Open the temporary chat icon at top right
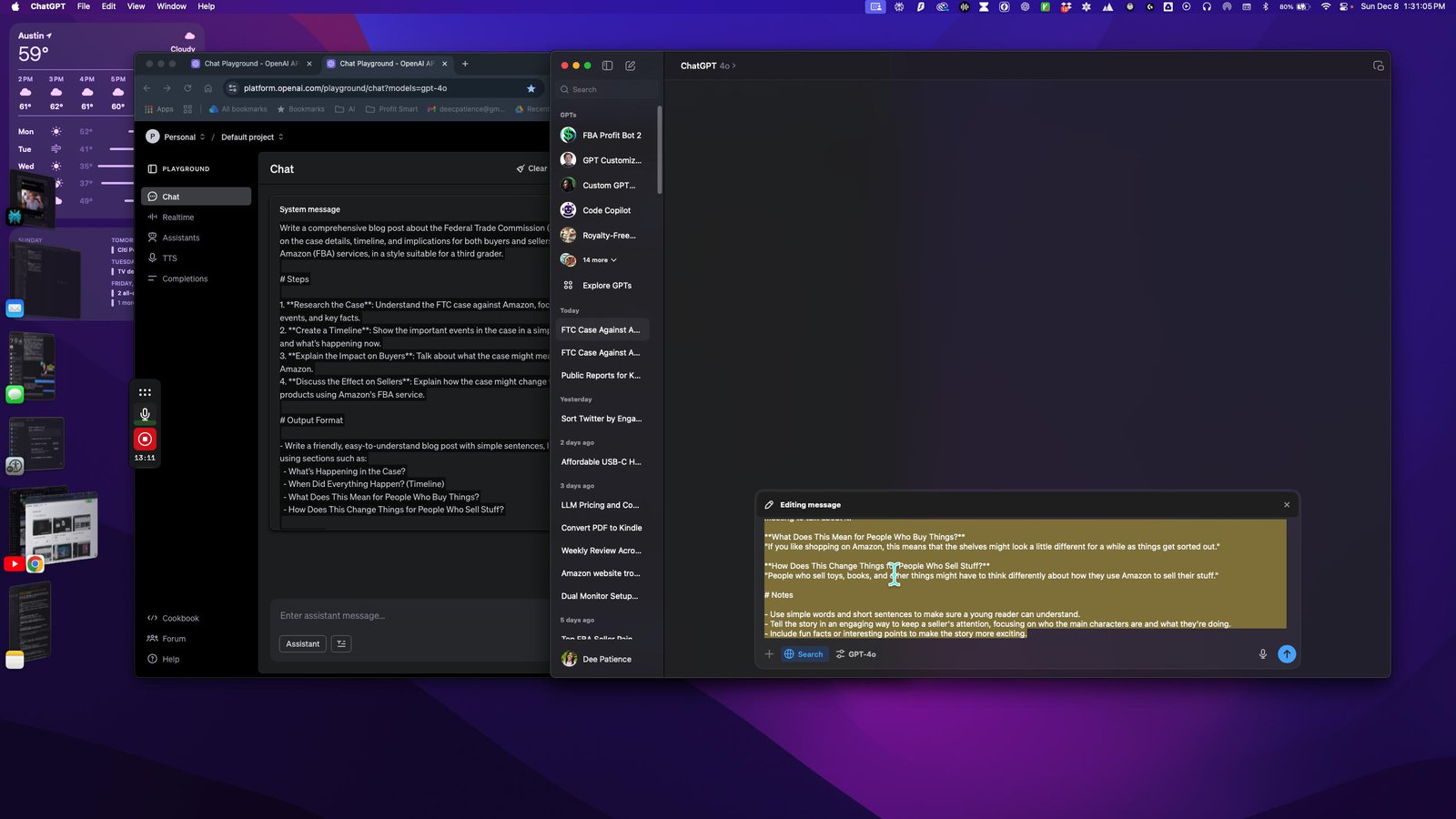This screenshot has width=1456, height=819. point(1378,66)
